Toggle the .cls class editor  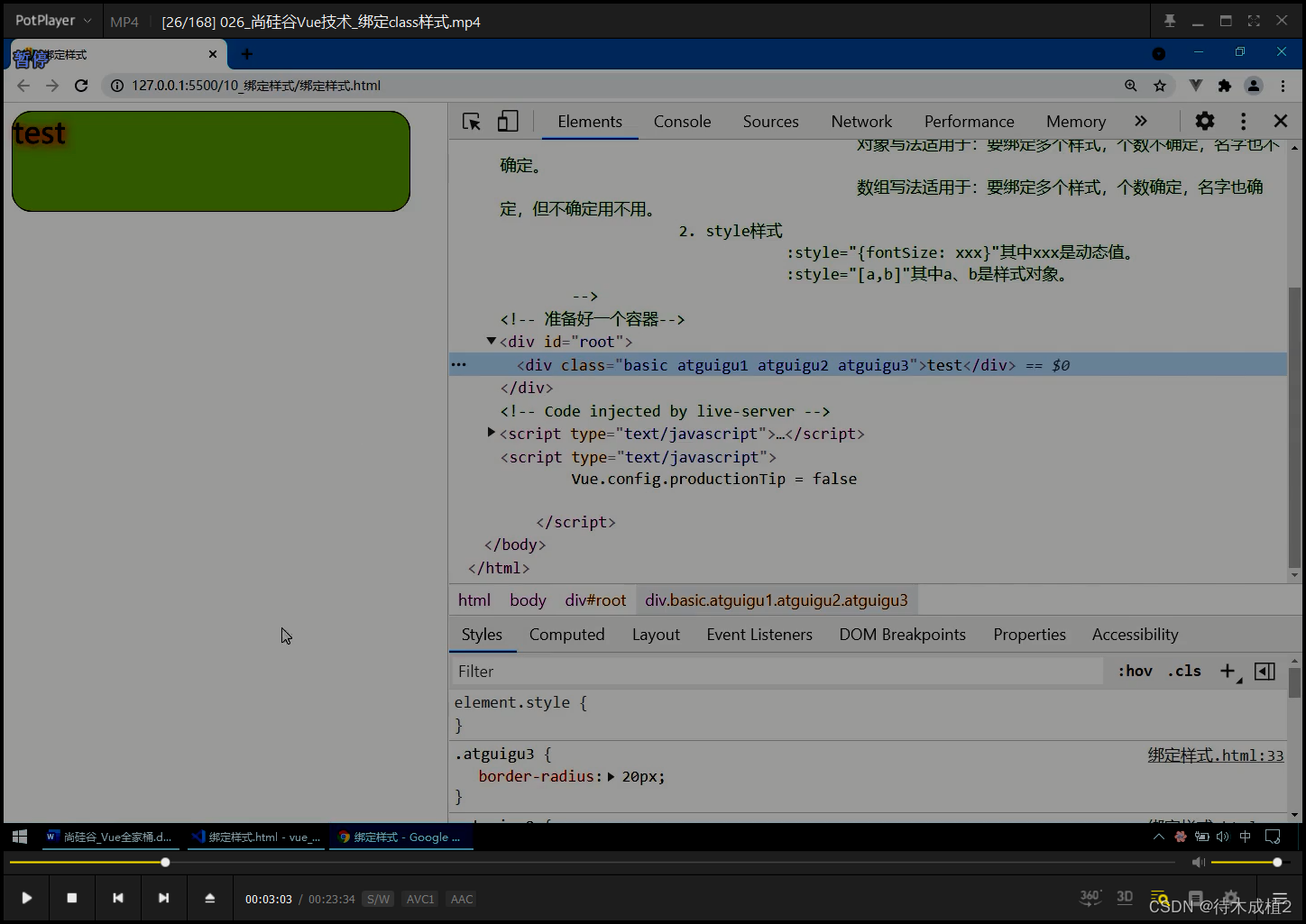point(1184,671)
